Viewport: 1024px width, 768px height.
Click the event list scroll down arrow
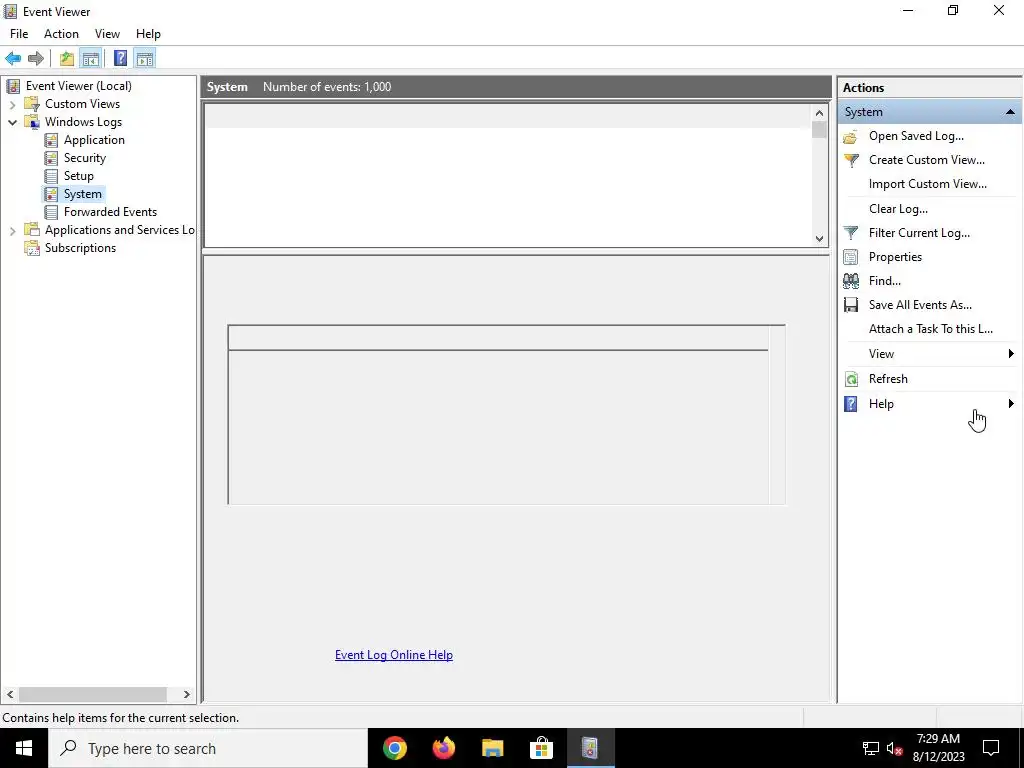[x=820, y=239]
